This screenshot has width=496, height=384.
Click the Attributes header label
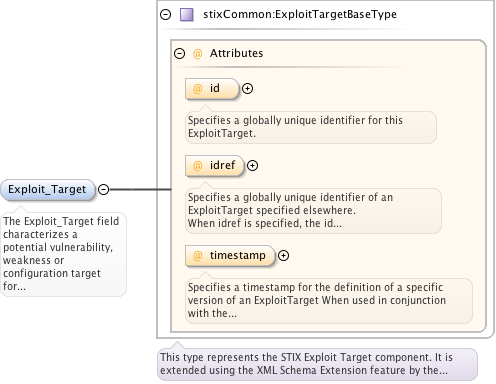point(236,53)
